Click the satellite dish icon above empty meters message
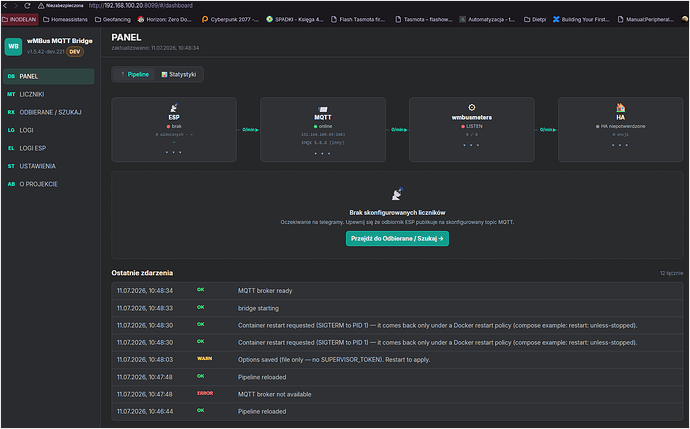The image size is (690, 429). pos(397,194)
